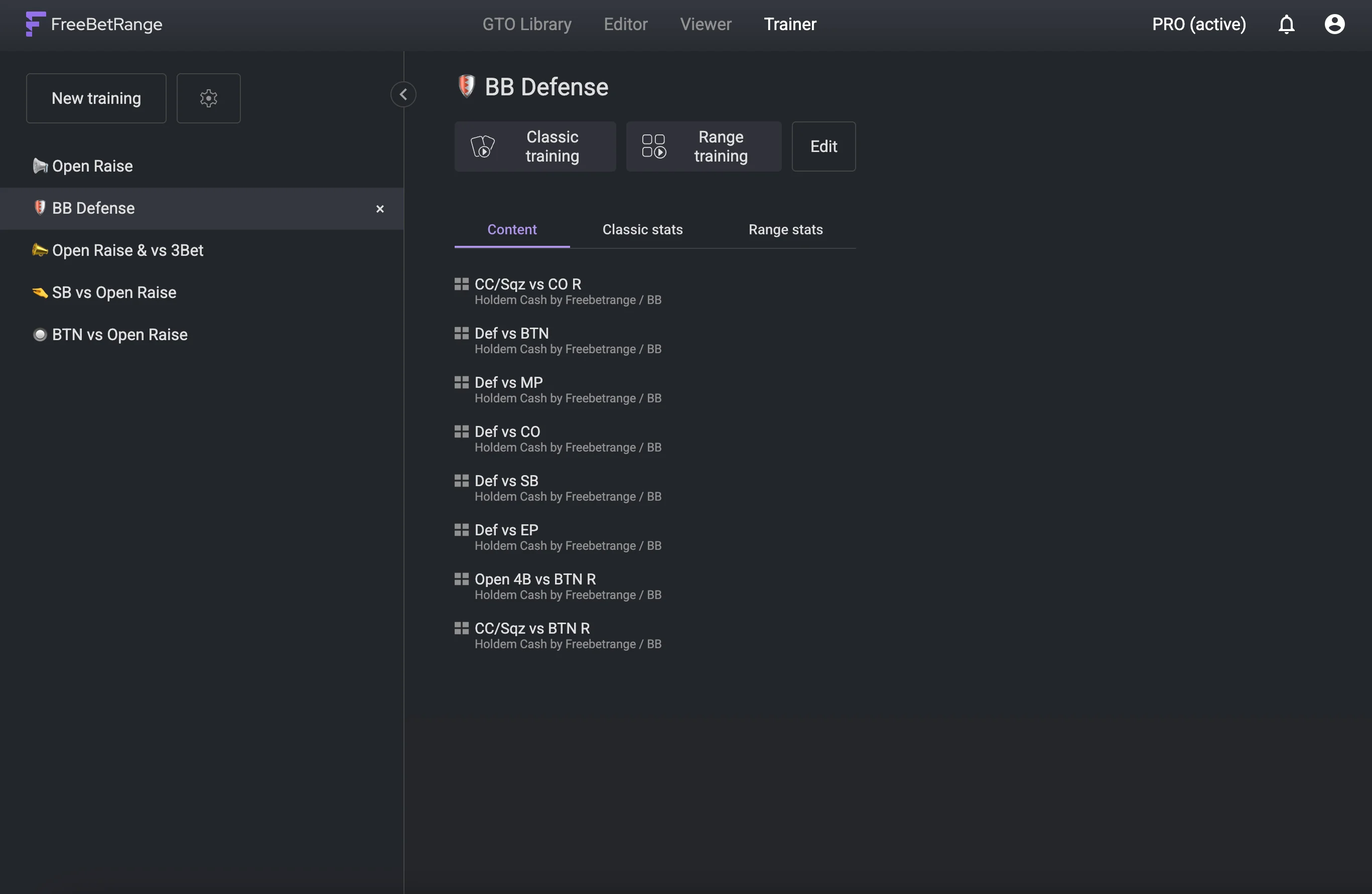Select Open Raise & vs 3Bet training
Screen dimensions: 1372x894
(202, 250)
